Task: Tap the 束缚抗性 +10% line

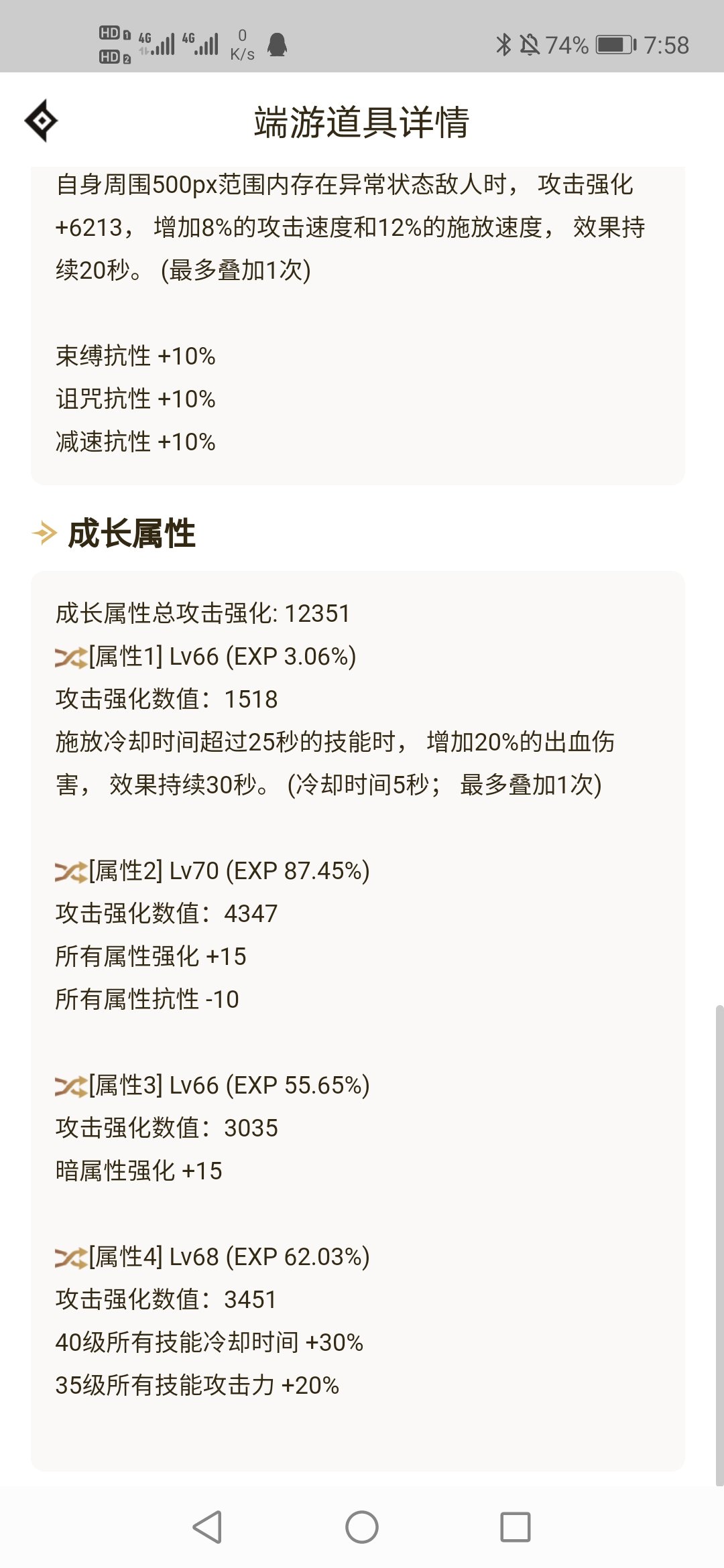Action: (x=135, y=356)
